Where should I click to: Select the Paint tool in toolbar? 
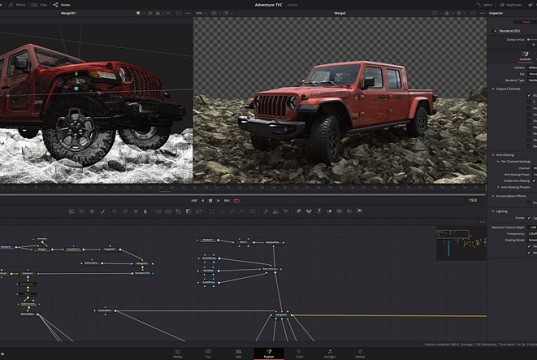[x=102, y=211]
